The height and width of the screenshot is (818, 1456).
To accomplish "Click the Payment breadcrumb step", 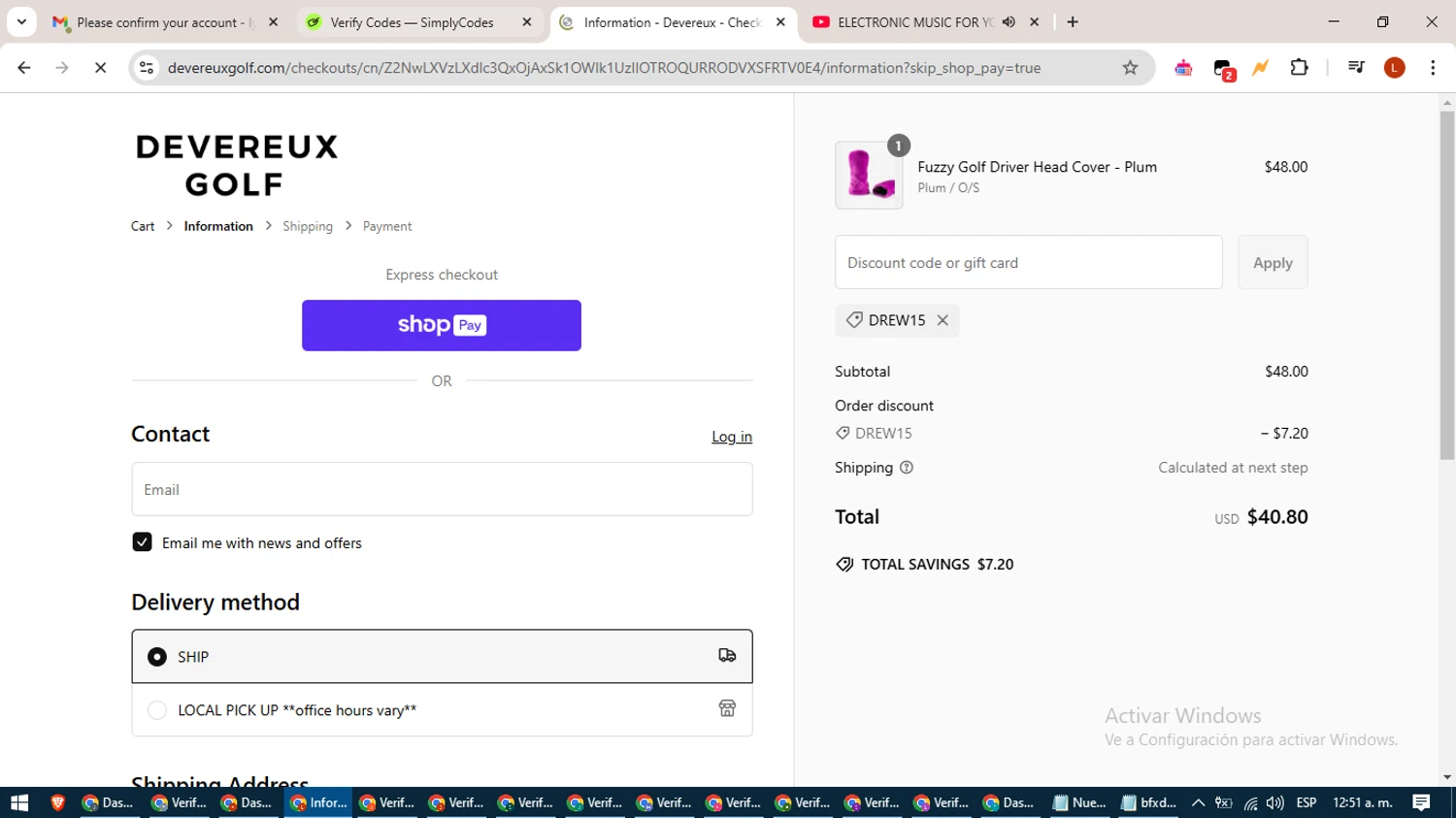I will click(x=387, y=226).
